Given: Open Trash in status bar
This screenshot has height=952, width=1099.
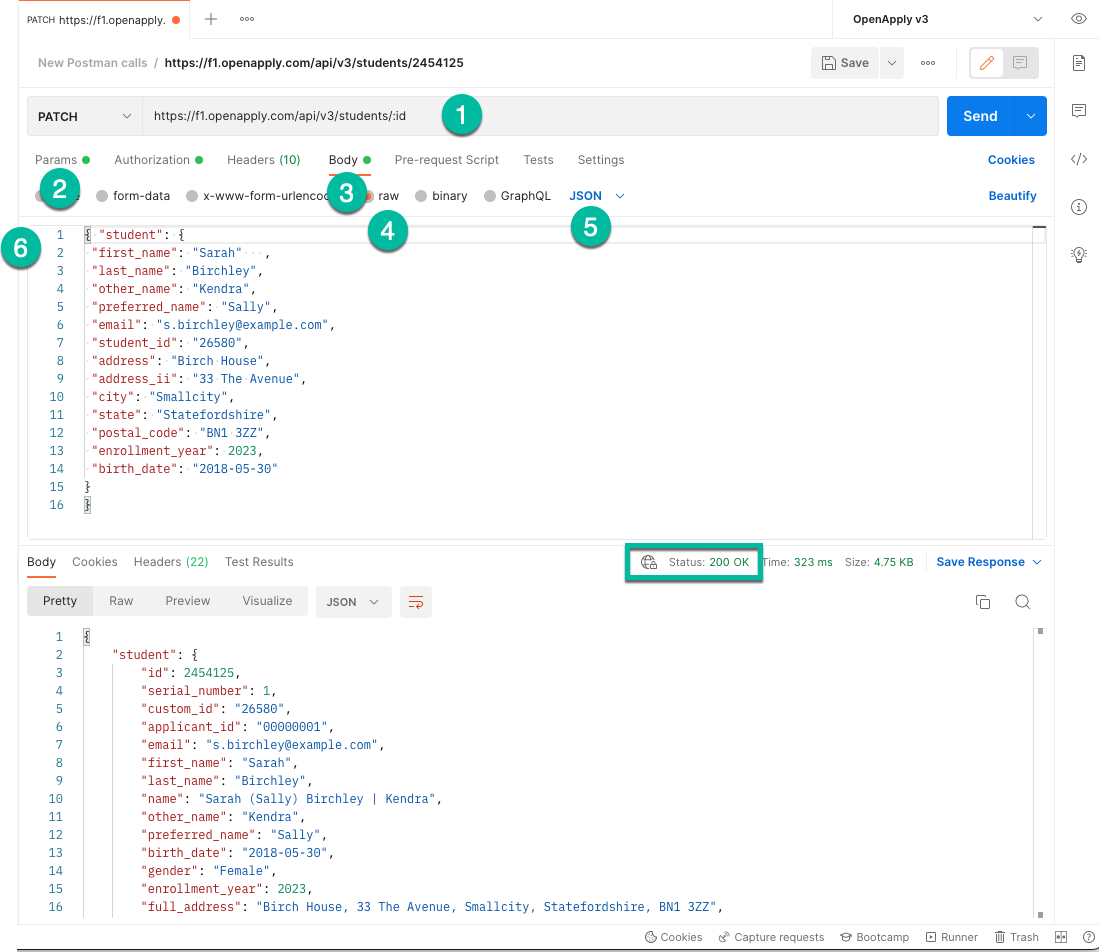Looking at the screenshot, I should (1016, 937).
